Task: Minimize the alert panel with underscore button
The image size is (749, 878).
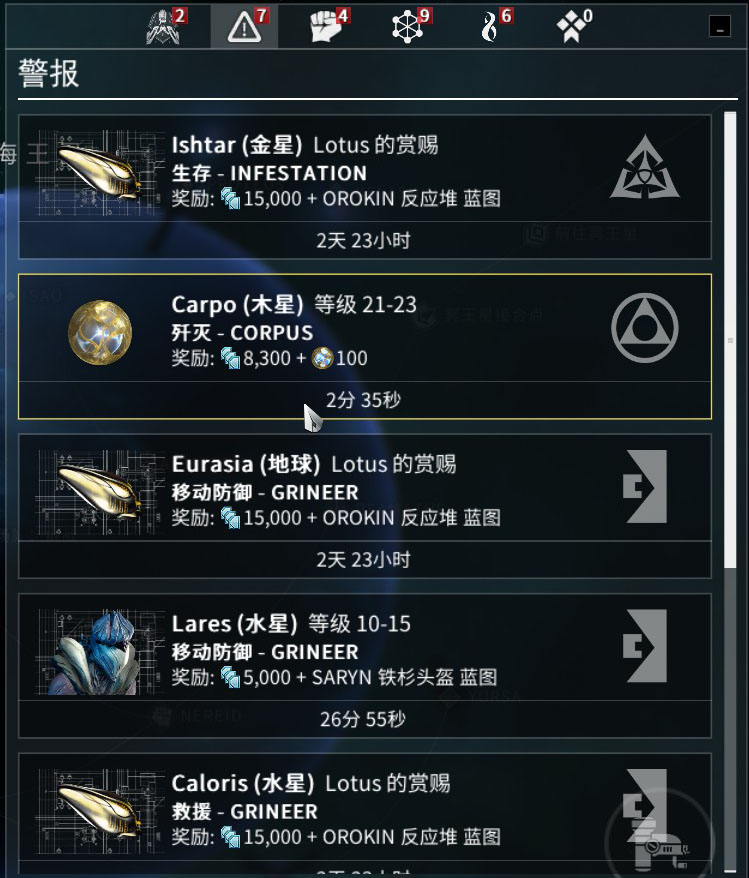Action: click(719, 26)
